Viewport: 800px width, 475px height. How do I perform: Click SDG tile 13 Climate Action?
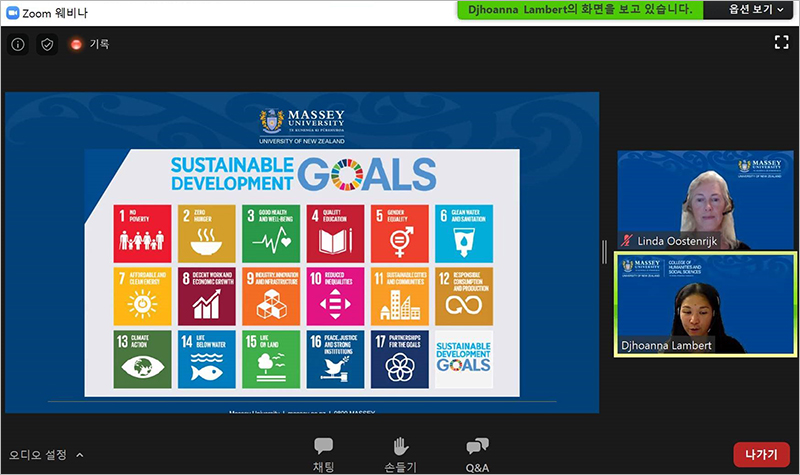tap(142, 359)
